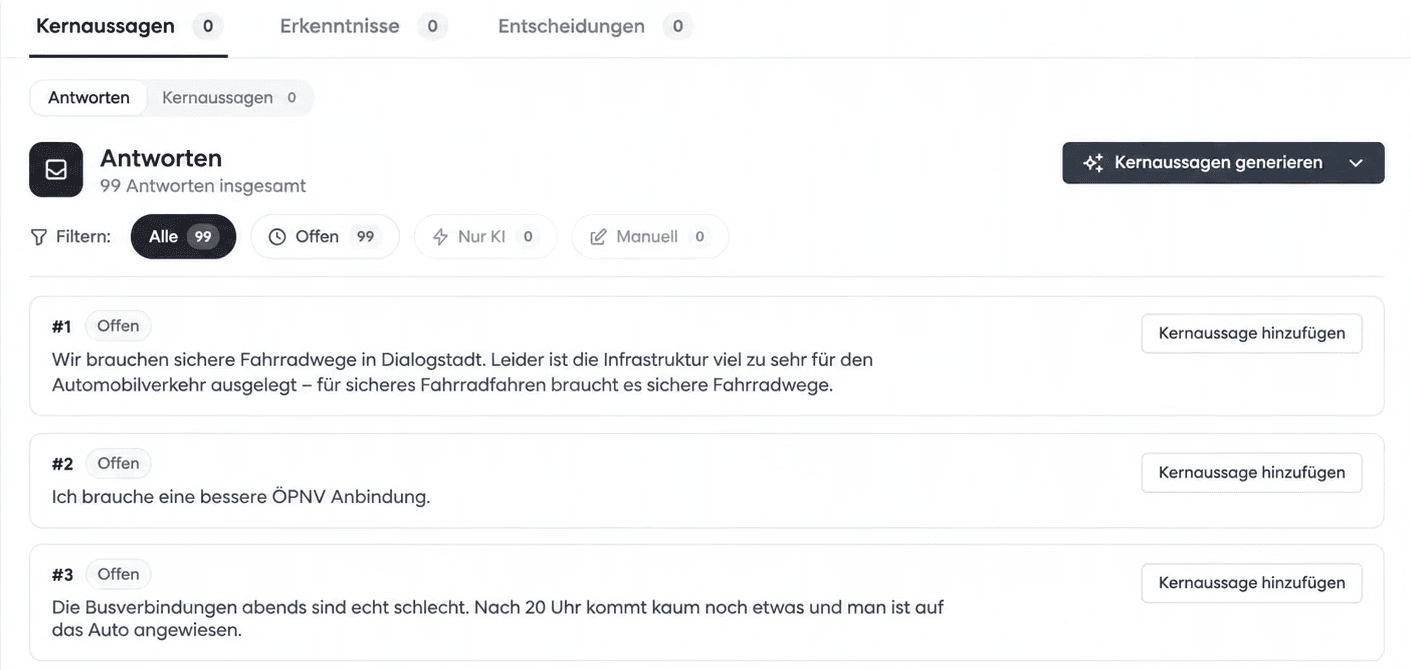
Task: Click the #3 answer number label
Action: point(62,574)
